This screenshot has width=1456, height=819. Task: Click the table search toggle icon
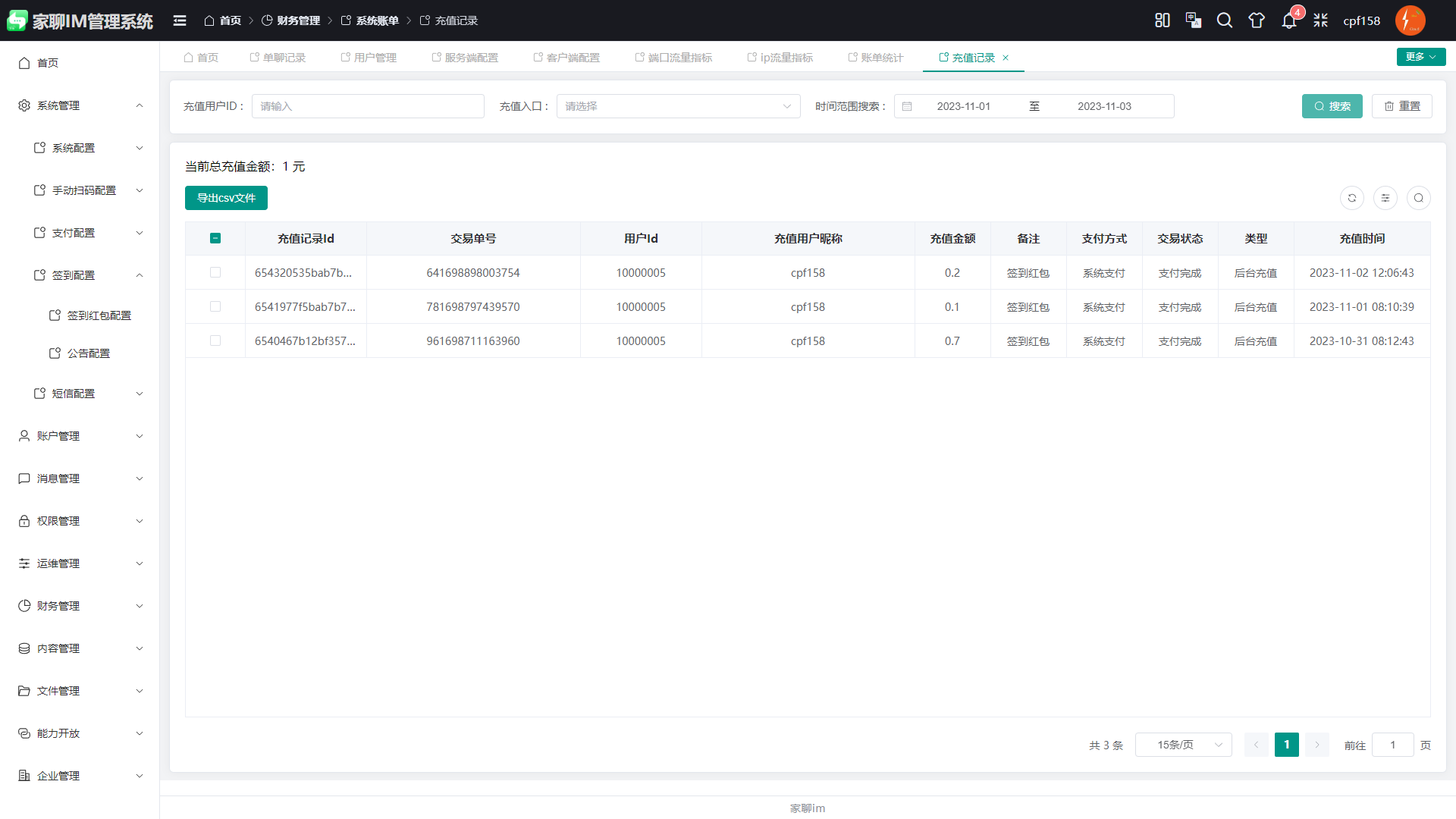[x=1418, y=198]
